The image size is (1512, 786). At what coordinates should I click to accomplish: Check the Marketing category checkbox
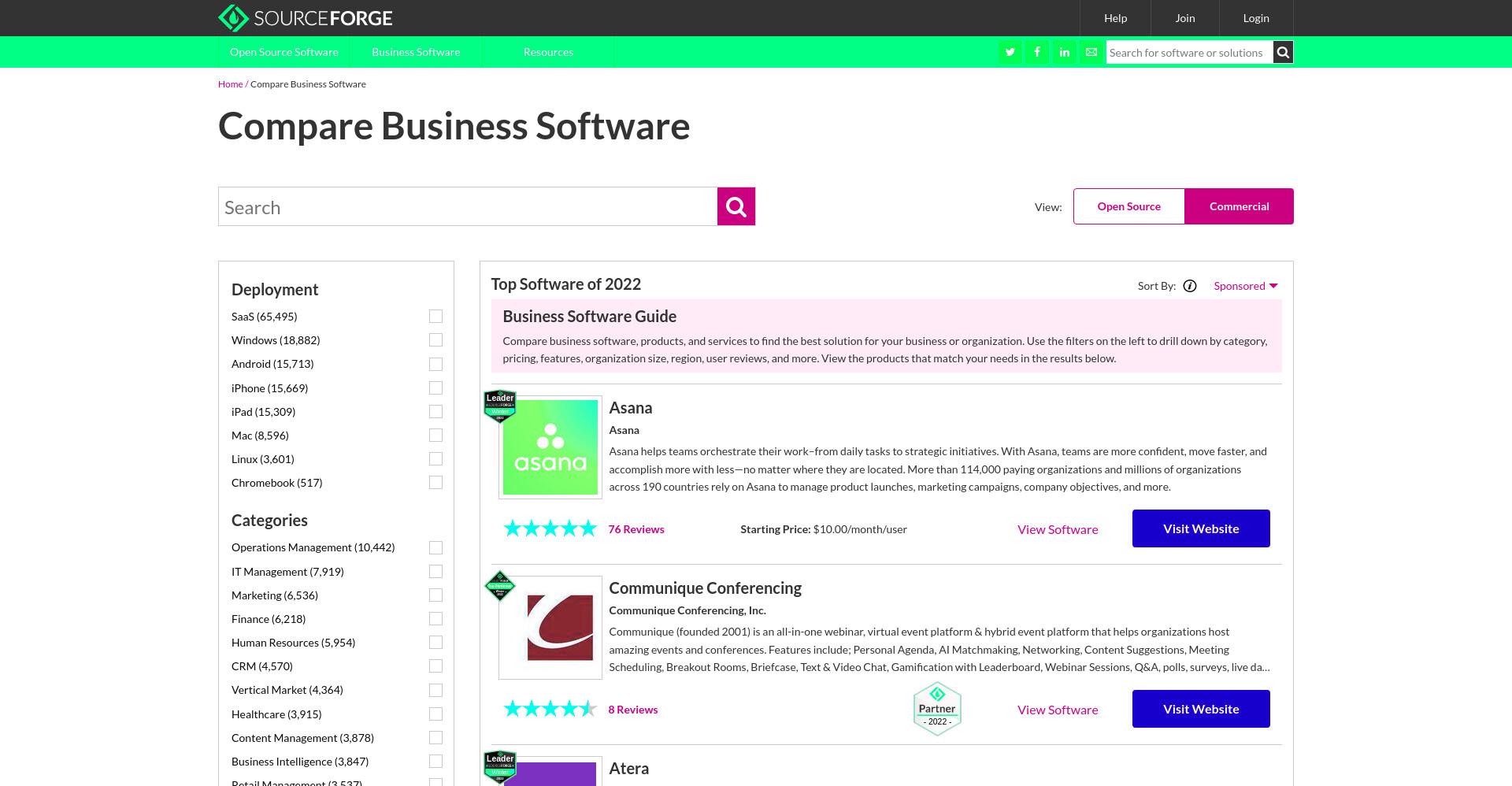coord(435,595)
